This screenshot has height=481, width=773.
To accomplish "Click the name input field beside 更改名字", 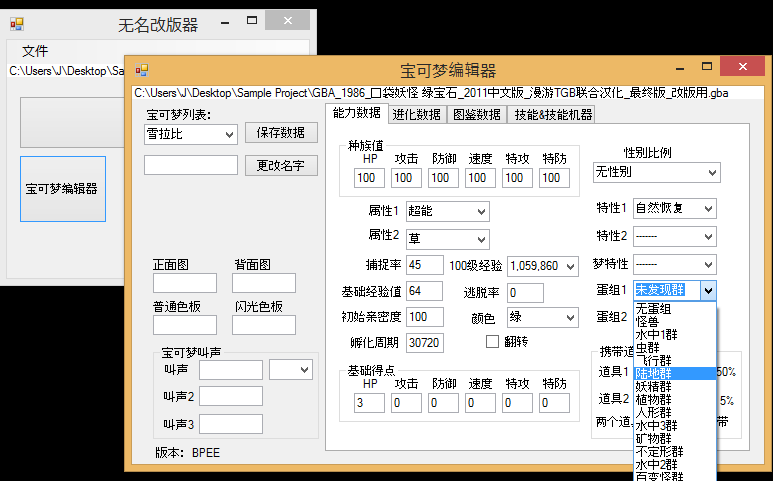I will click(191, 165).
